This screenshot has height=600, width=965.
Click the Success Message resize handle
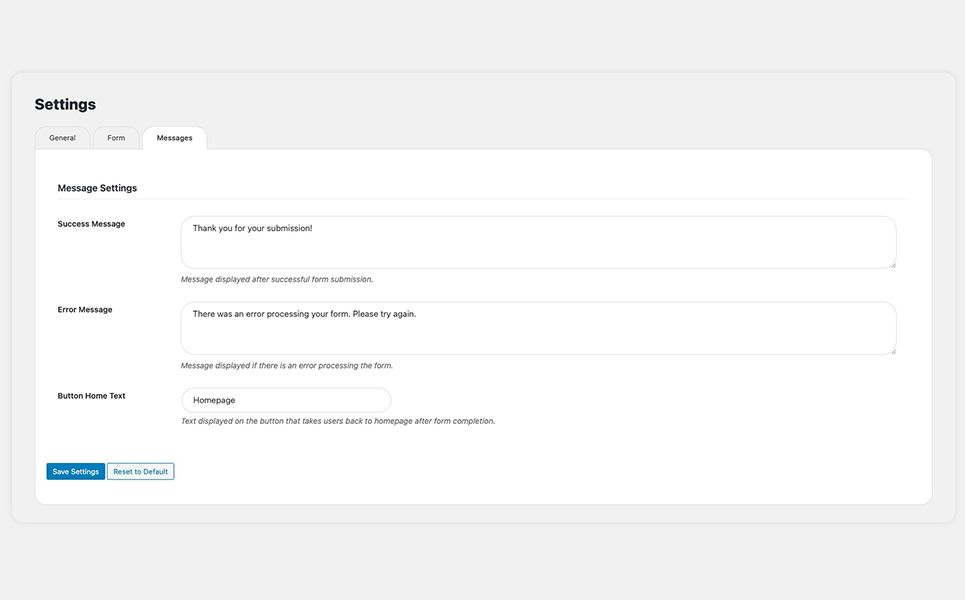pos(892,265)
